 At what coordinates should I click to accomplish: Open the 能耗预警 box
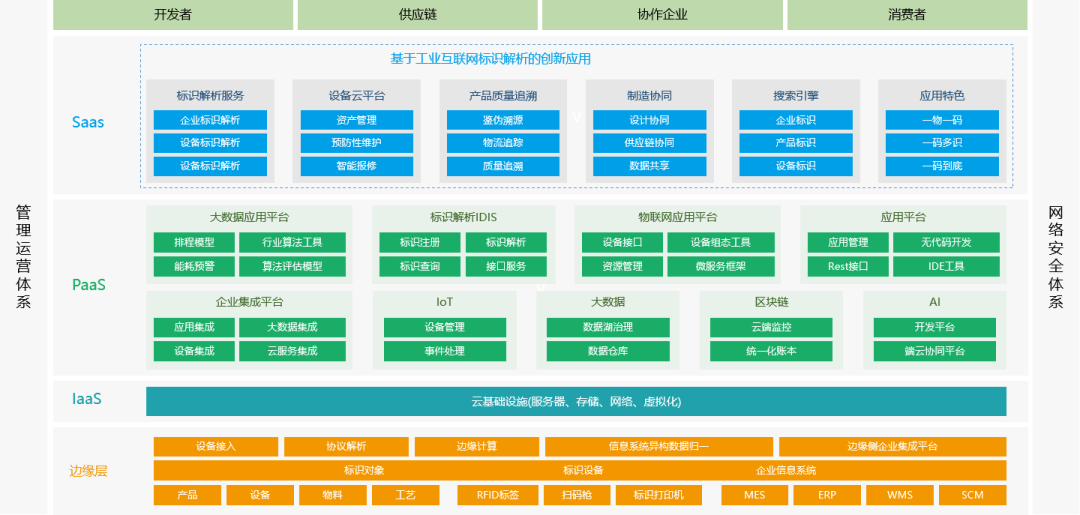tap(194, 266)
